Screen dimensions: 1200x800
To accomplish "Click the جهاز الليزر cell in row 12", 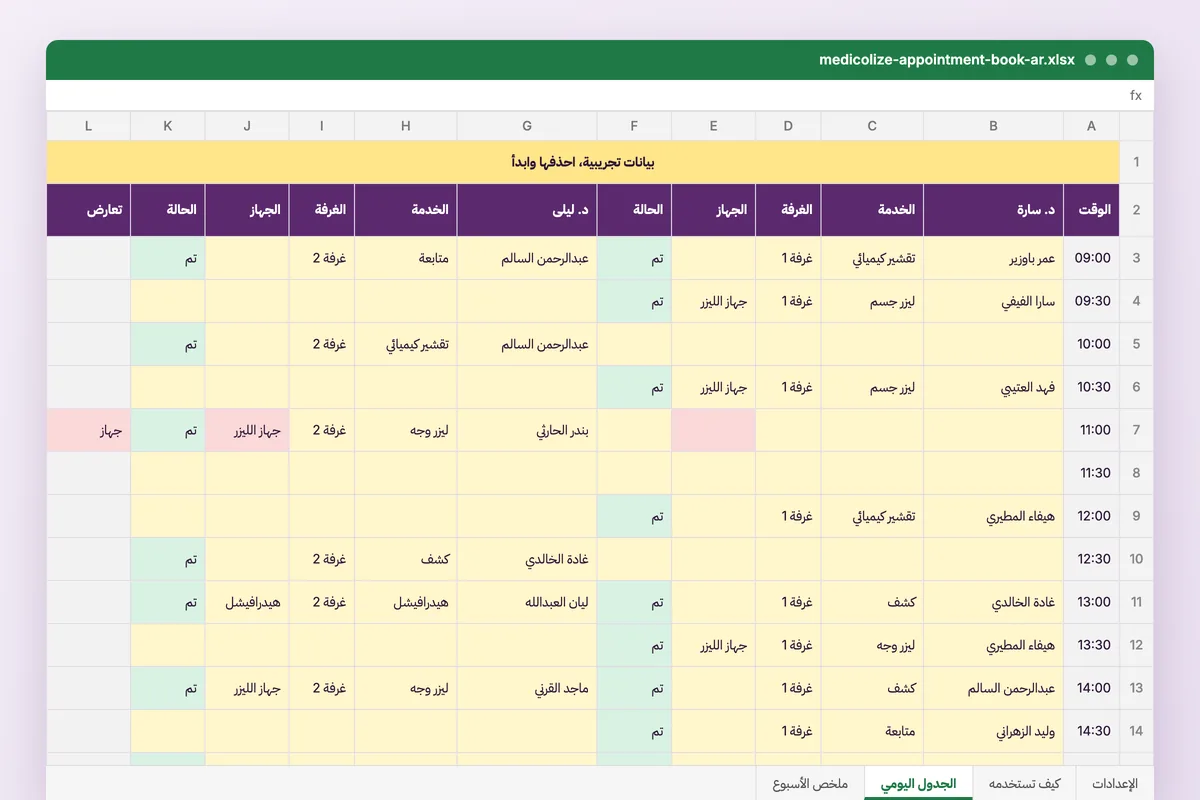I will [713, 645].
